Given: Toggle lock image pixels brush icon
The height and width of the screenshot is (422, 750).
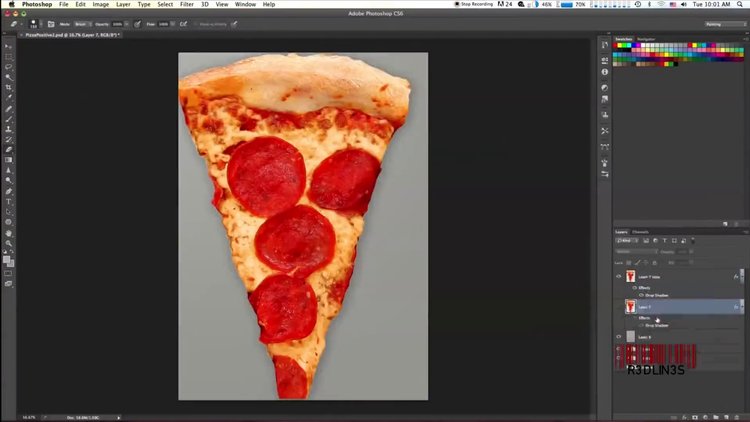Looking at the screenshot, I should point(637,263).
